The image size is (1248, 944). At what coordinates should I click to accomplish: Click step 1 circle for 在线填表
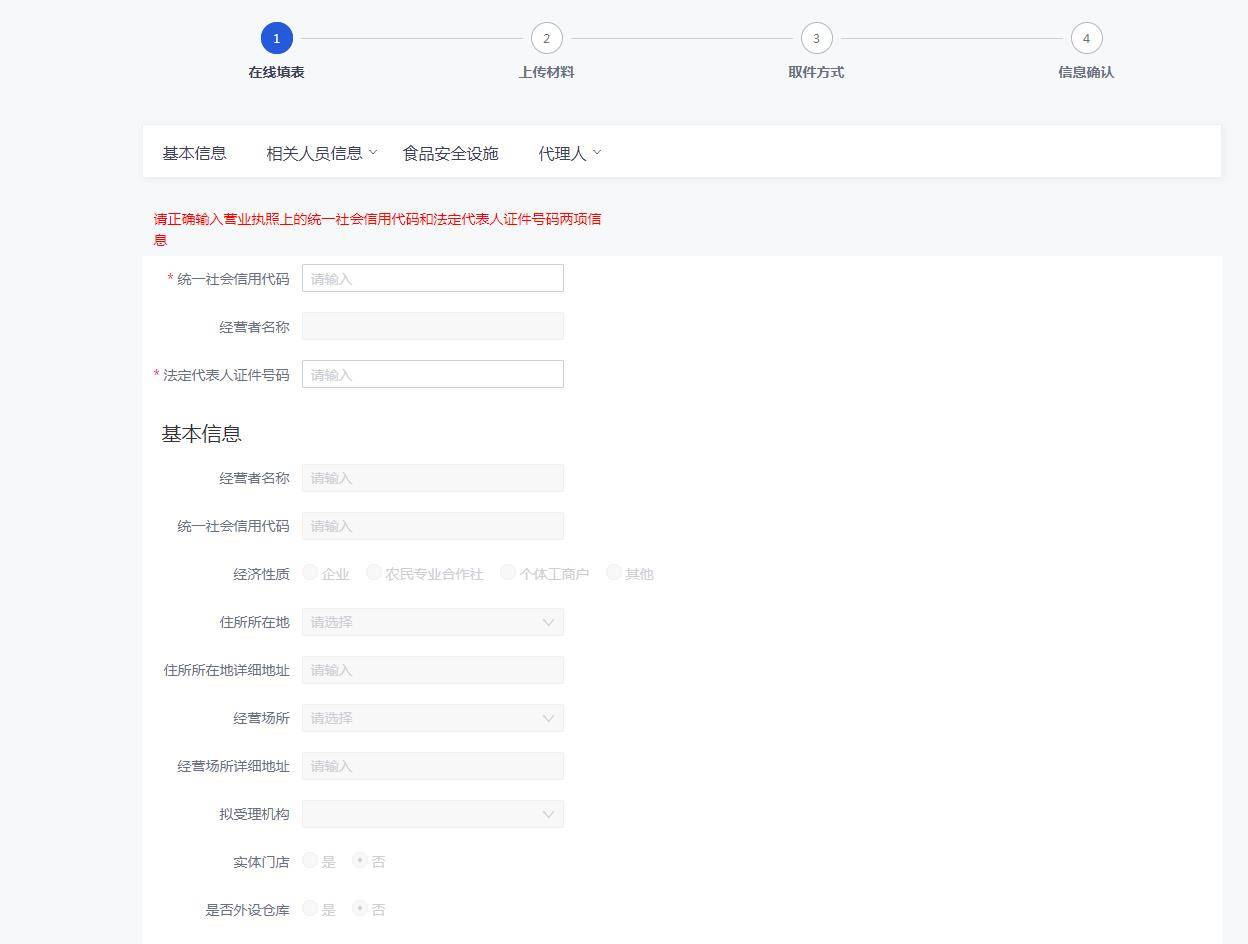(277, 39)
